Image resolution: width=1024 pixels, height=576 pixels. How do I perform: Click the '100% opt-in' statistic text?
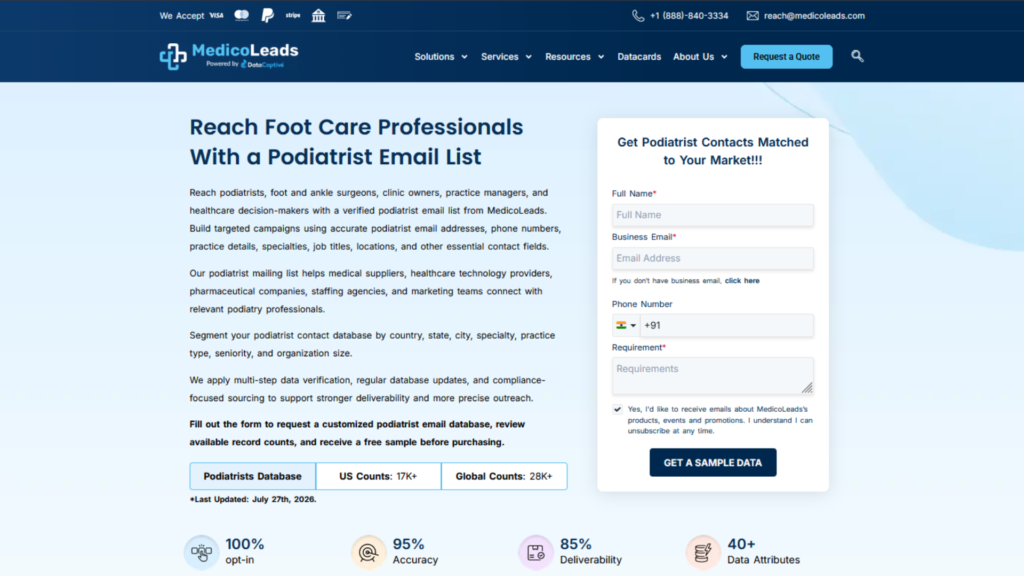(245, 552)
